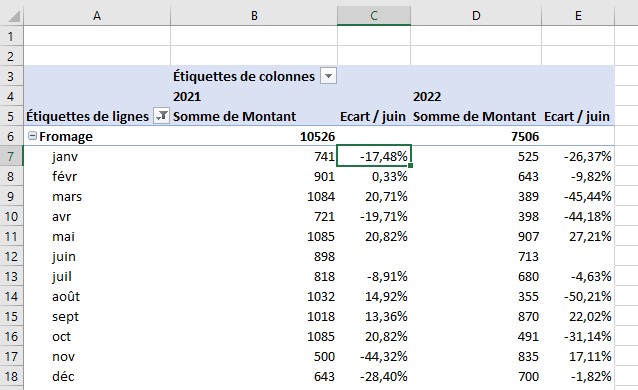Select the août row label
638x390 pixels.
tap(97, 296)
